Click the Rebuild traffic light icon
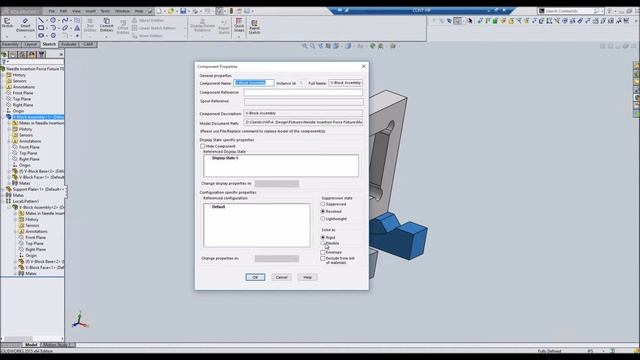 point(231,11)
